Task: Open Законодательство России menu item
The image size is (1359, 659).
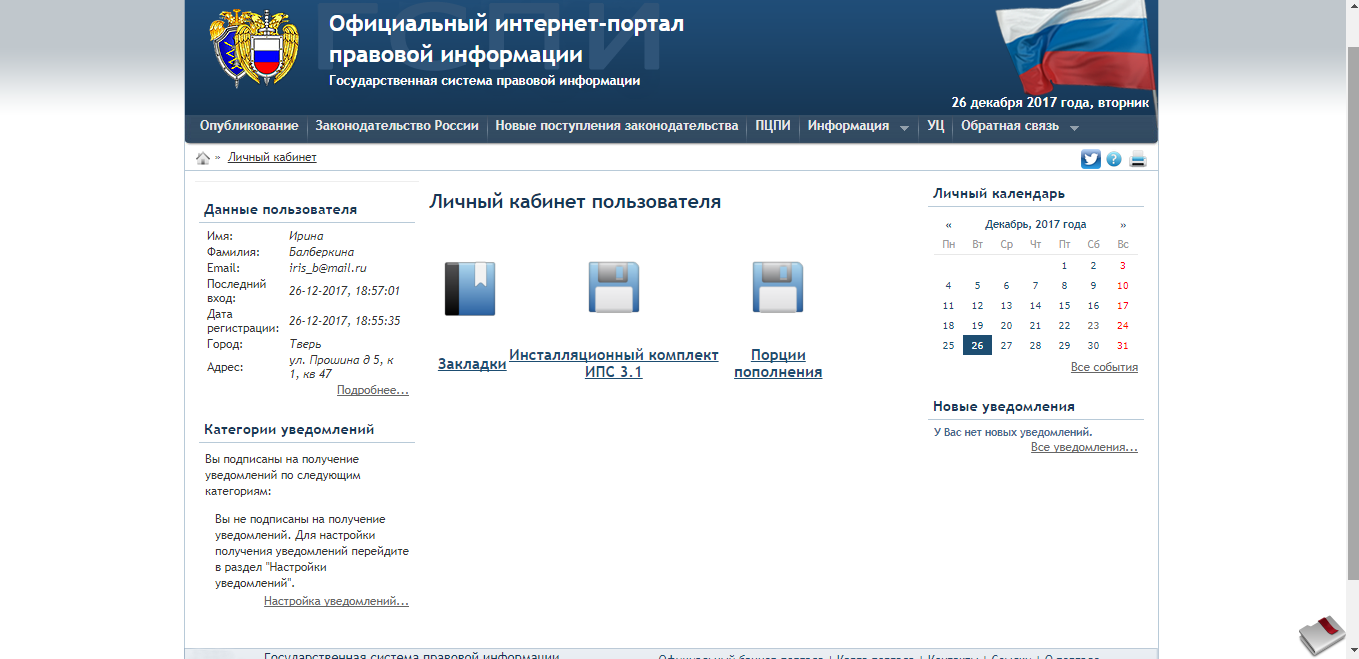Action: [397, 126]
